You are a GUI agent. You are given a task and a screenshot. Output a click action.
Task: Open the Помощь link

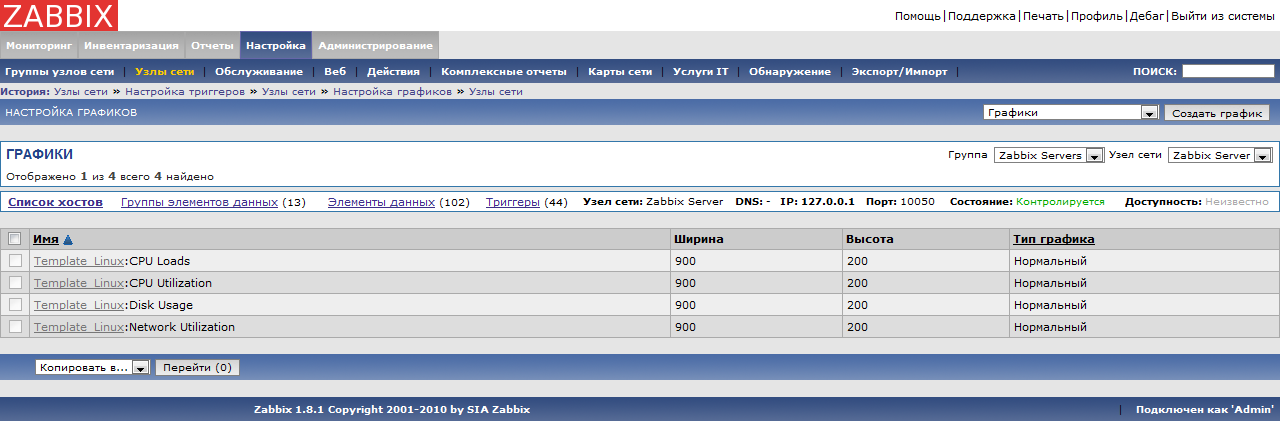[x=917, y=16]
